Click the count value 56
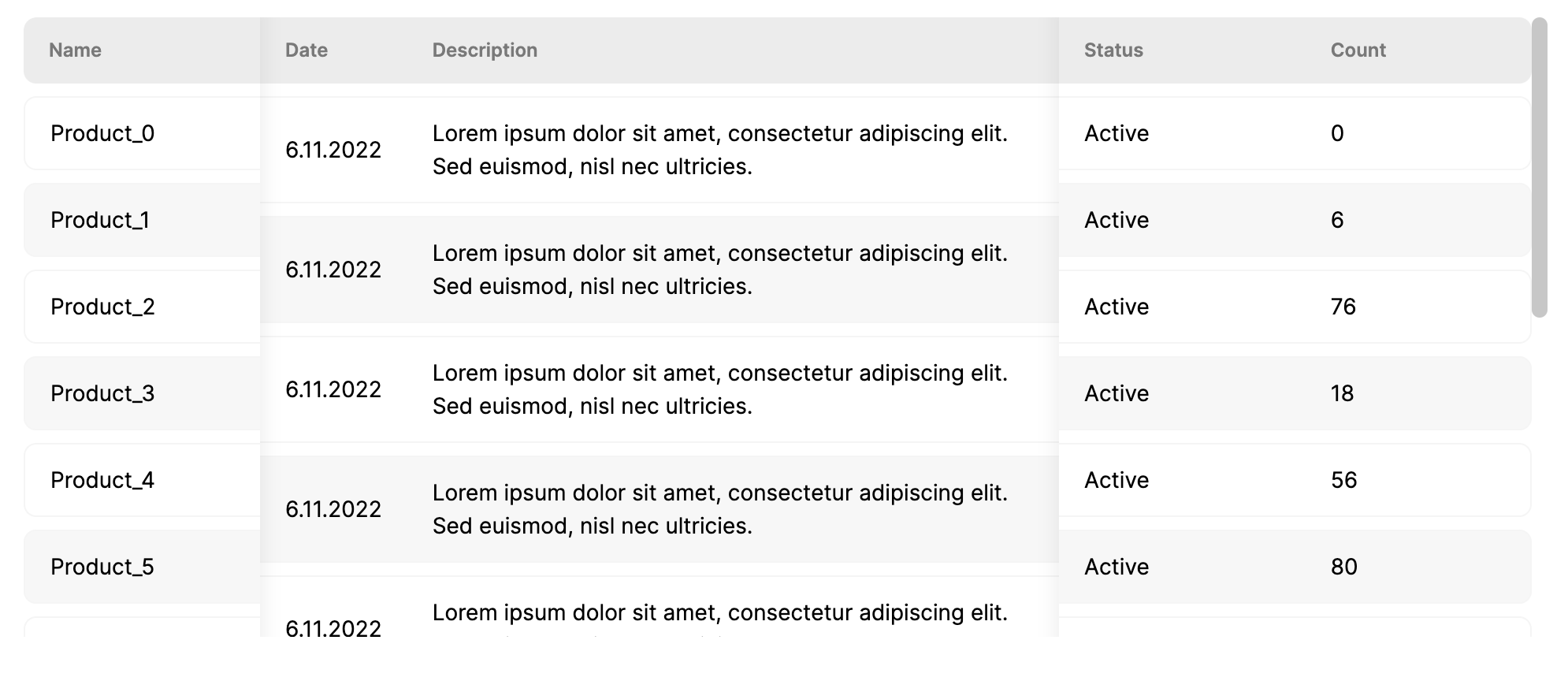The height and width of the screenshot is (692, 1568). pyautogui.click(x=1343, y=480)
